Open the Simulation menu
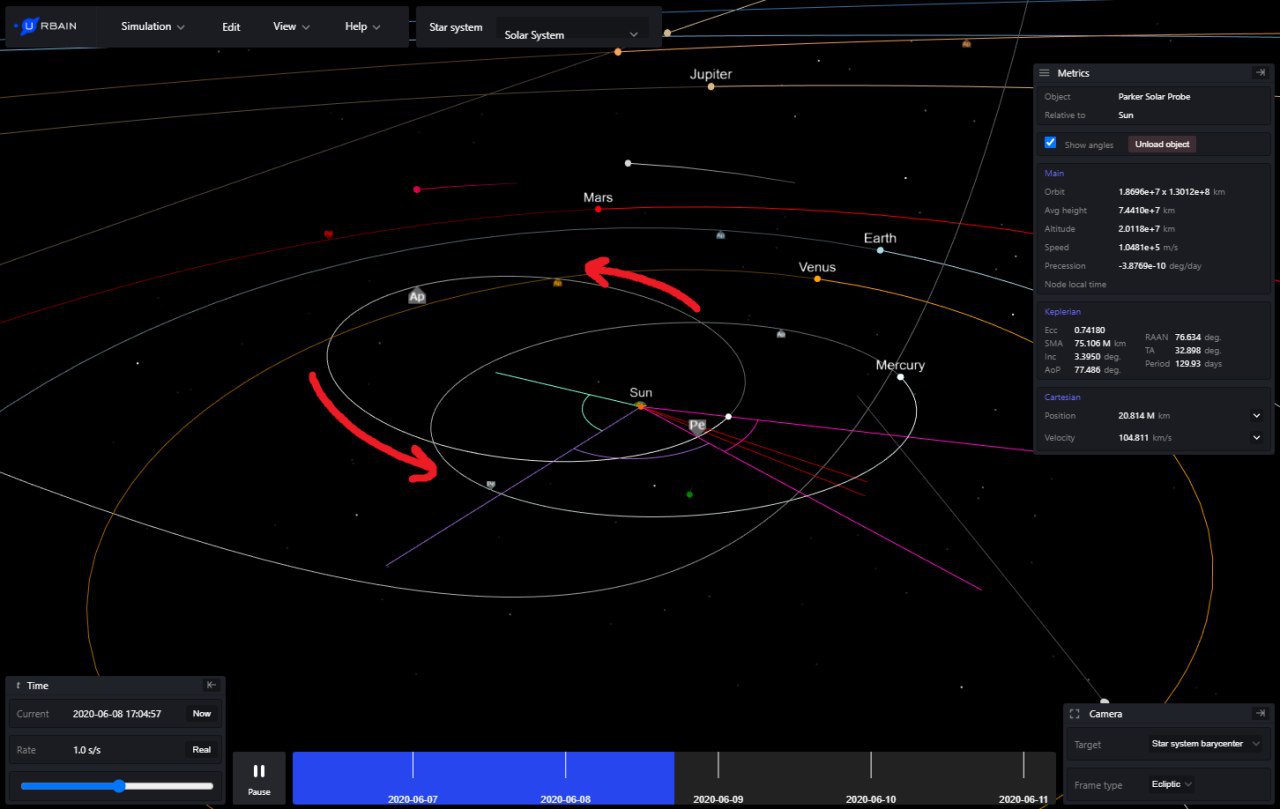The image size is (1280, 809). 153,27
